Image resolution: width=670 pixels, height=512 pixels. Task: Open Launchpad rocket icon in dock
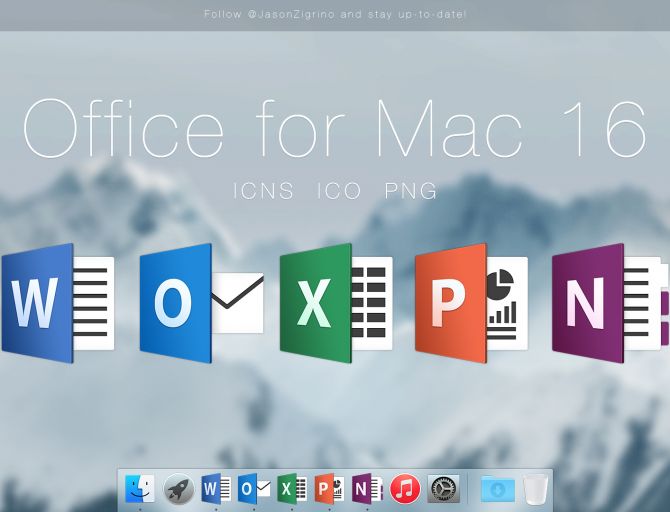pyautogui.click(x=178, y=488)
